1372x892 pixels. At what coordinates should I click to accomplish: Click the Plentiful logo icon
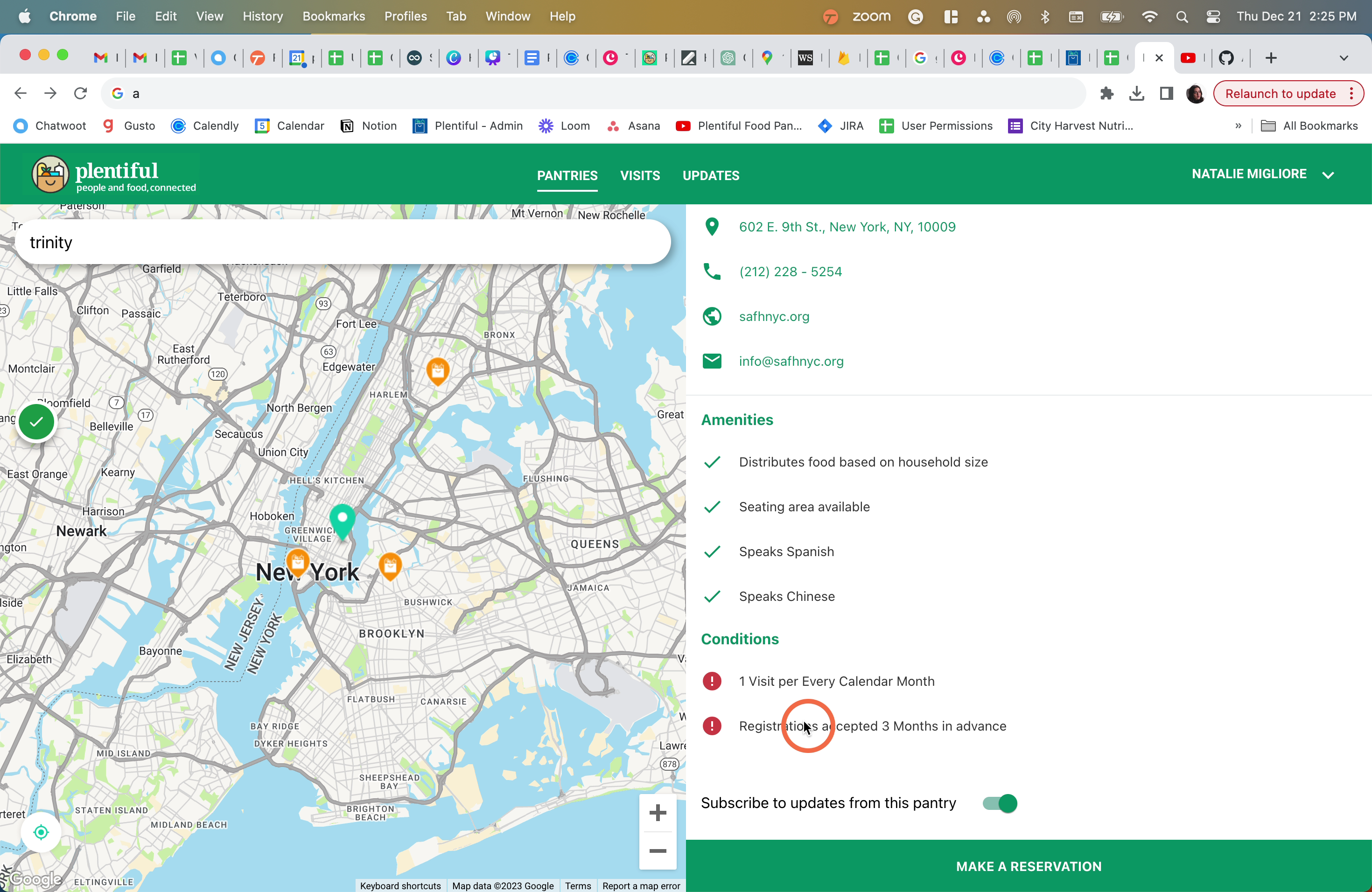click(50, 174)
